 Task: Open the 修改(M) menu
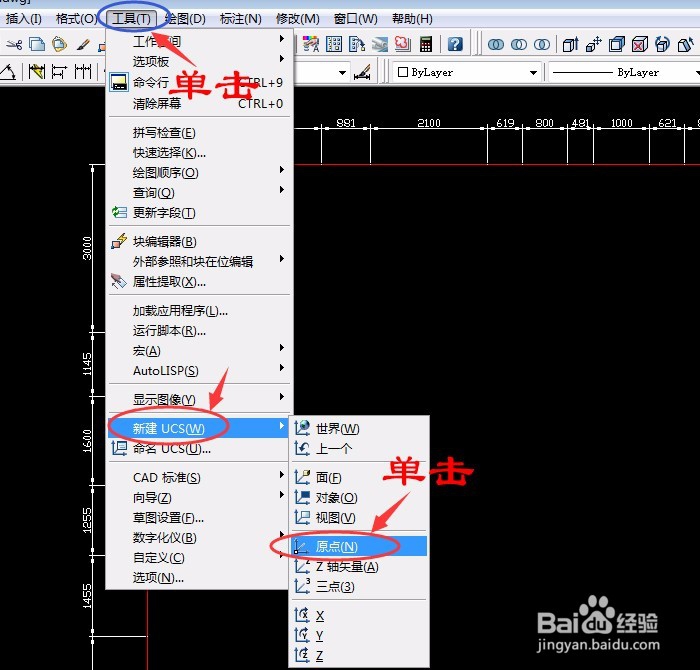tap(298, 19)
